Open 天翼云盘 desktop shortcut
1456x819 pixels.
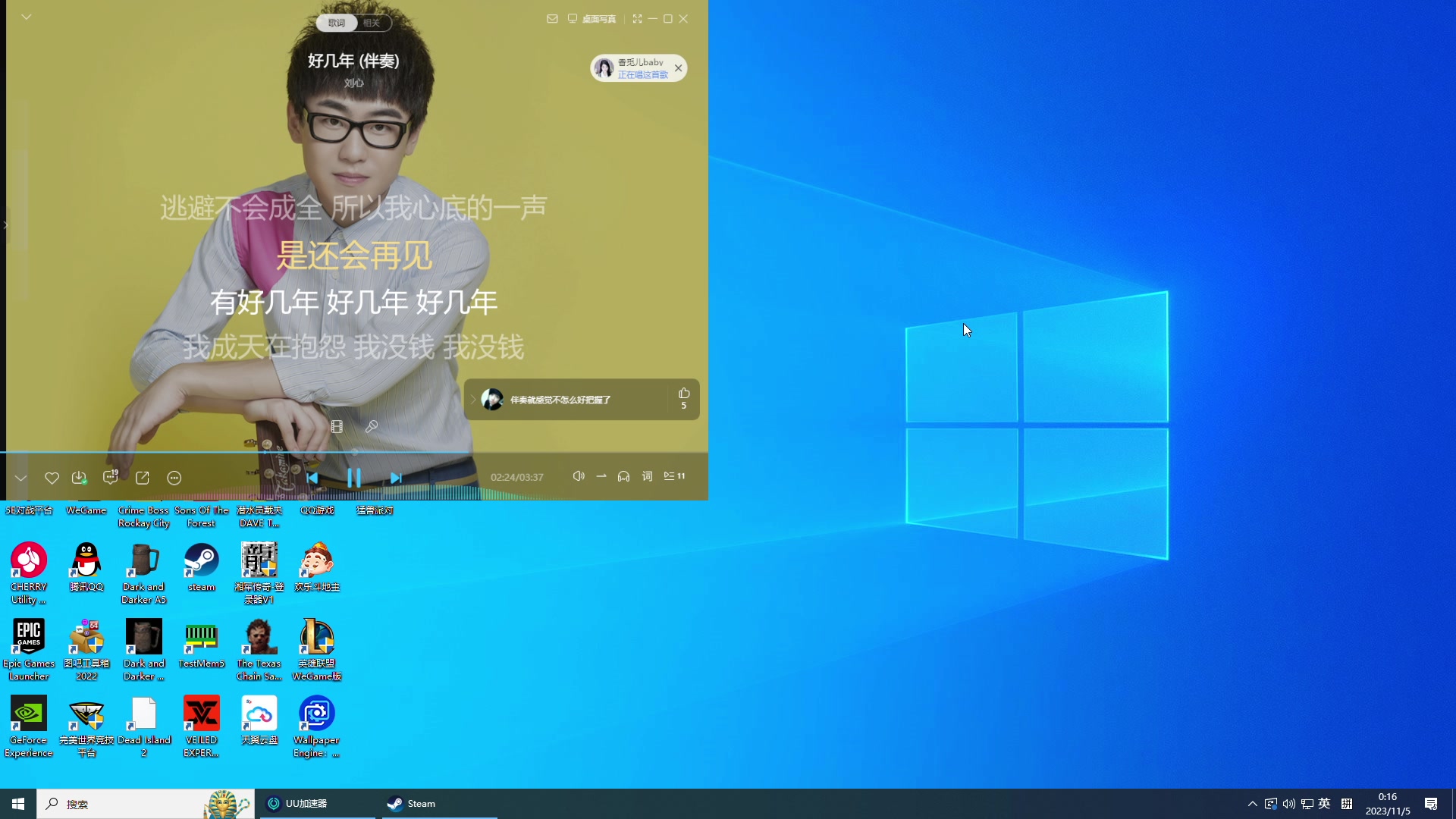pyautogui.click(x=259, y=720)
